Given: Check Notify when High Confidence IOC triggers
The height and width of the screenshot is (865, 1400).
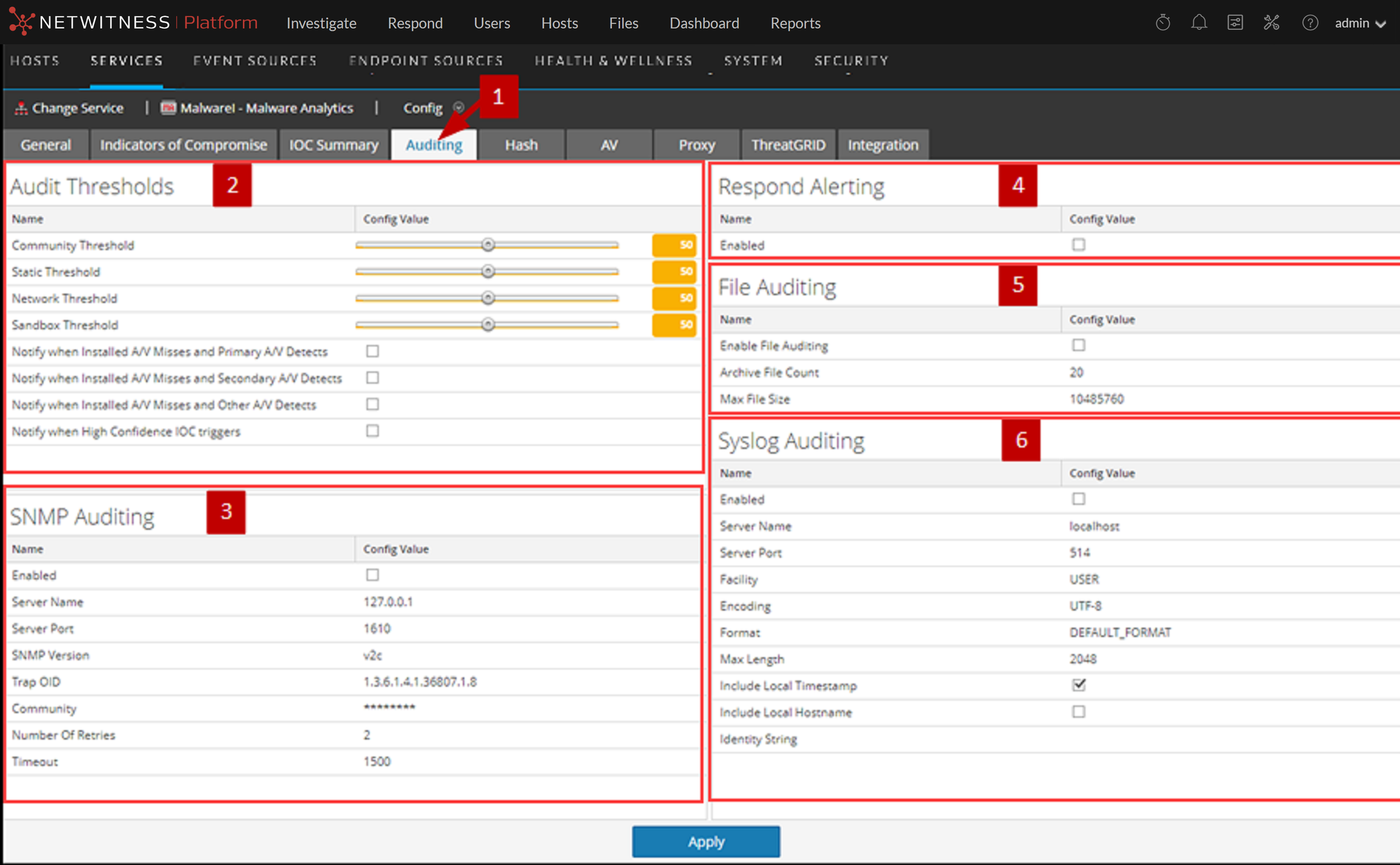Looking at the screenshot, I should pos(372,431).
